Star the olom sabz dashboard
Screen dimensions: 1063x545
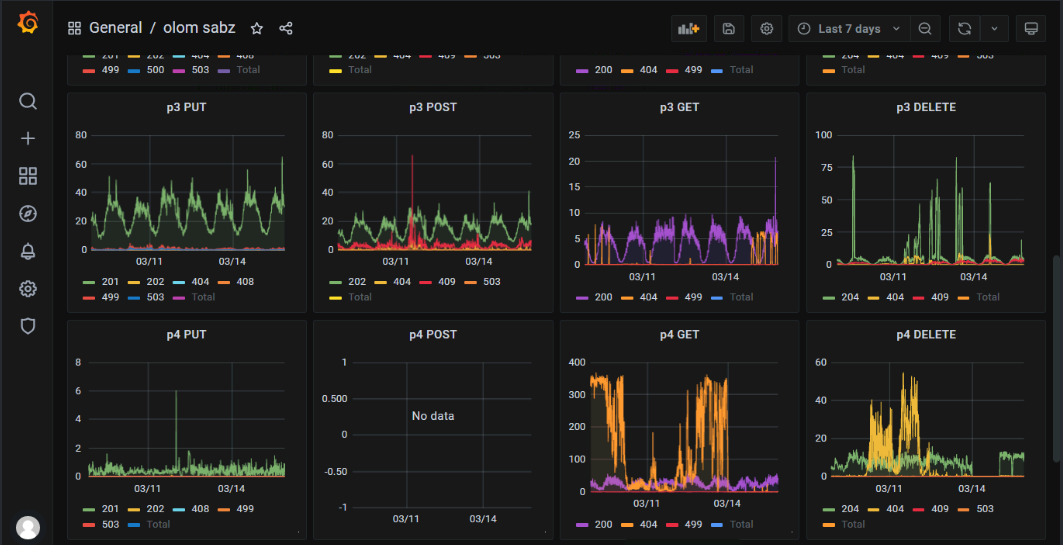tap(257, 29)
